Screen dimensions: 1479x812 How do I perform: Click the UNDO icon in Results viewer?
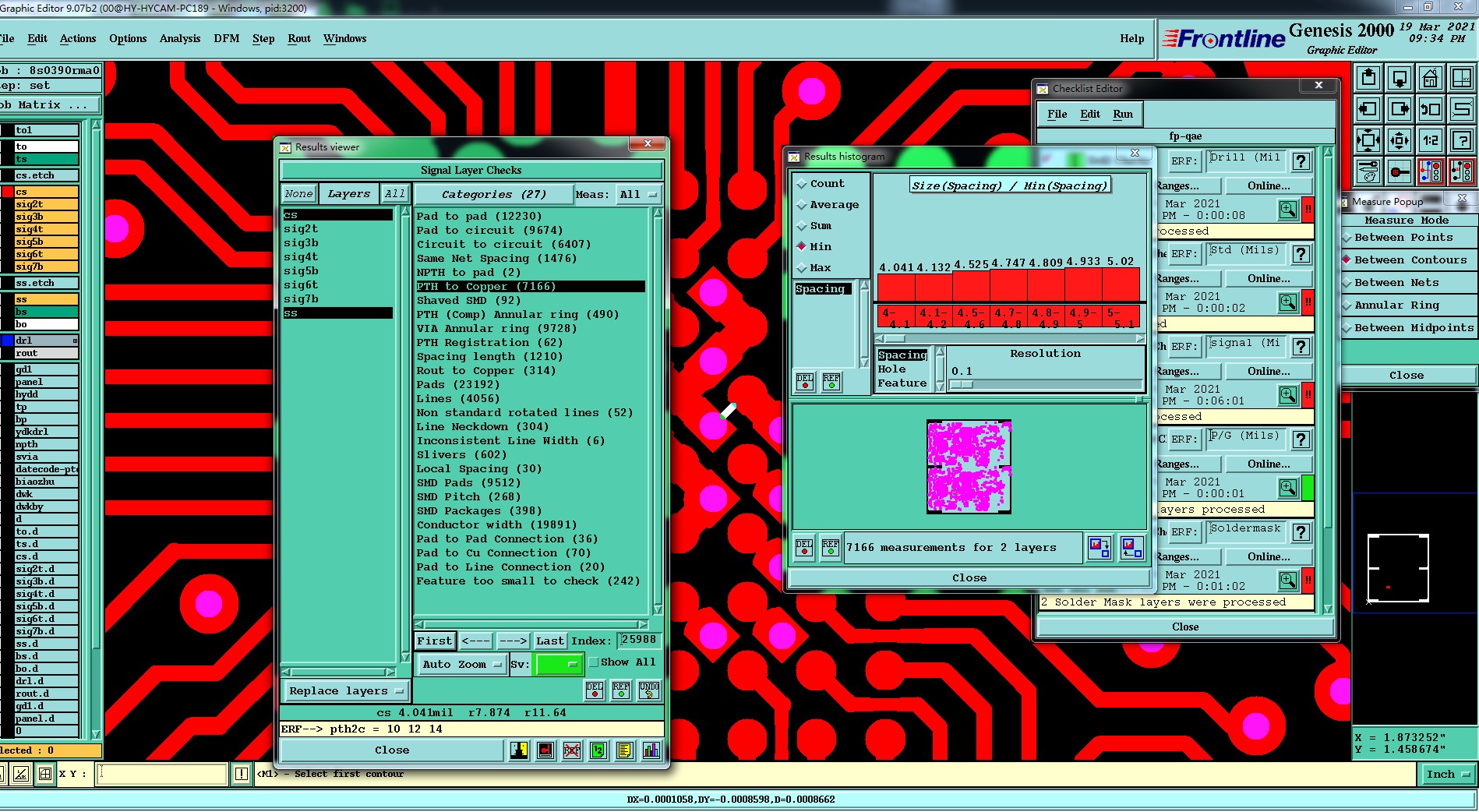pos(649,690)
